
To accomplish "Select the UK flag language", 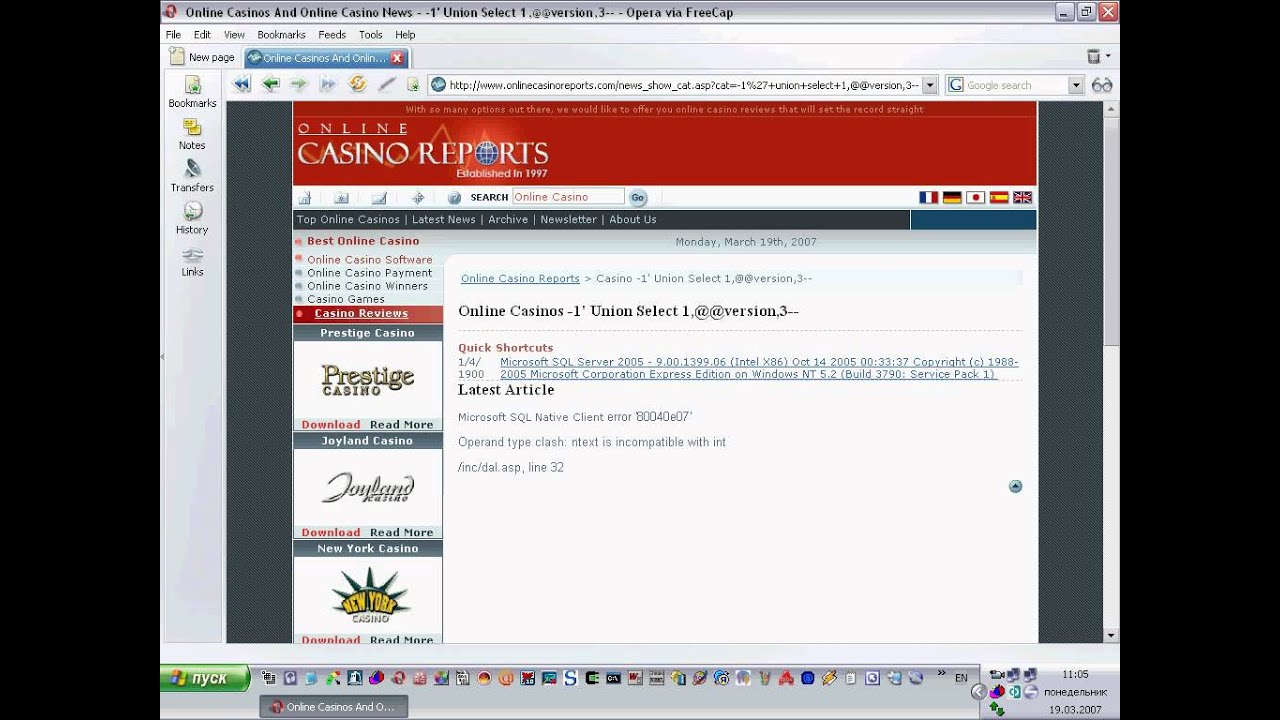I will pyautogui.click(x=1022, y=197).
